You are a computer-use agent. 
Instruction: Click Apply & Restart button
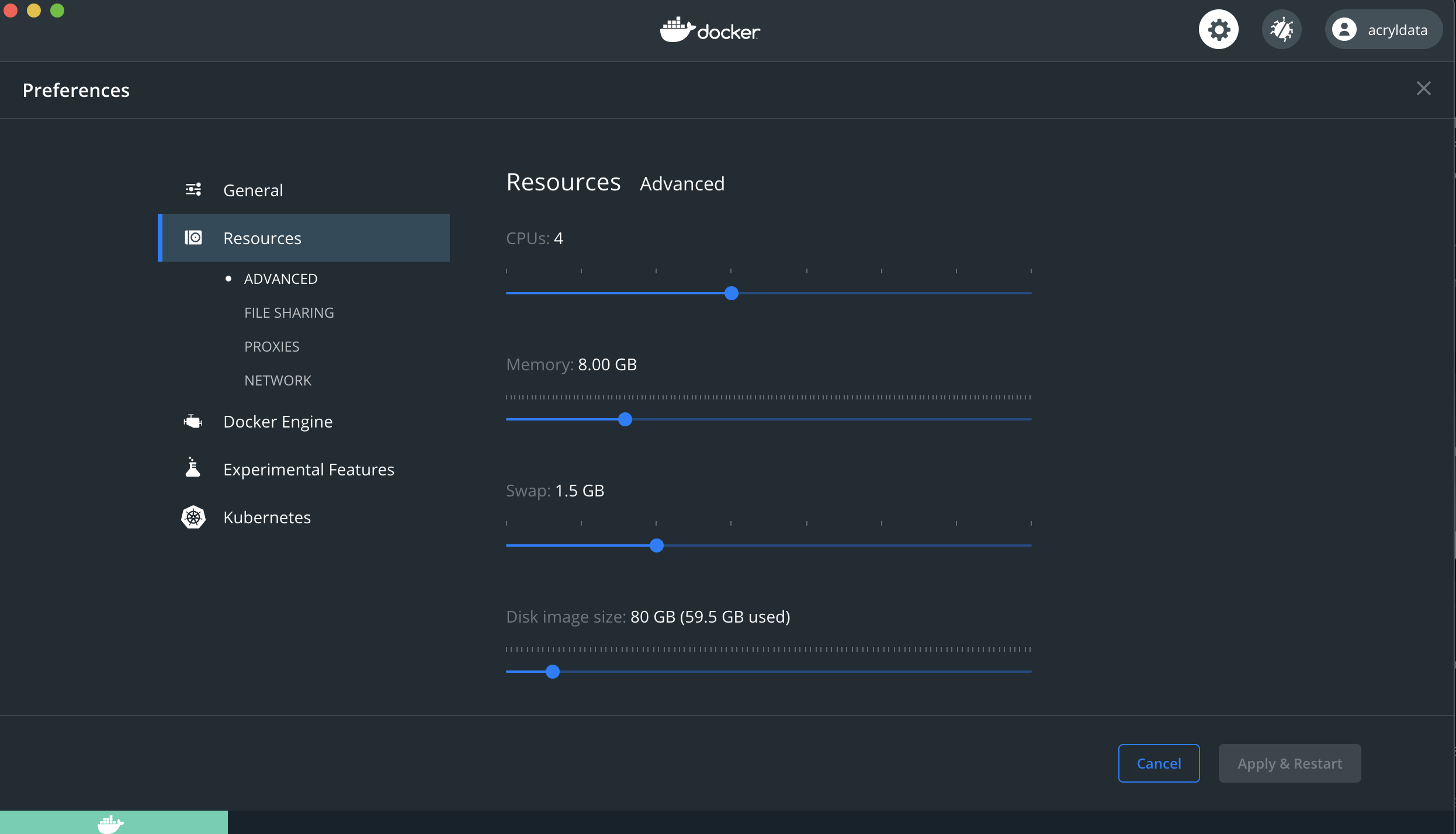point(1289,763)
